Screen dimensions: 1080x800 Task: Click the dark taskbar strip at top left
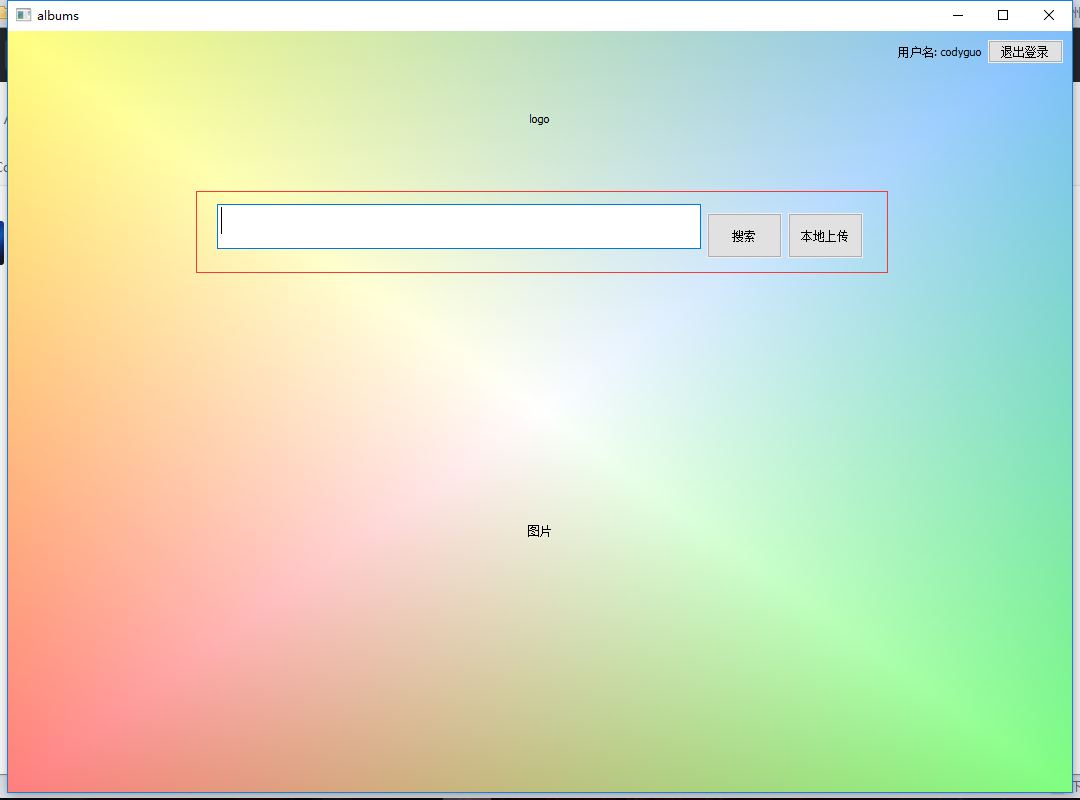point(3,55)
